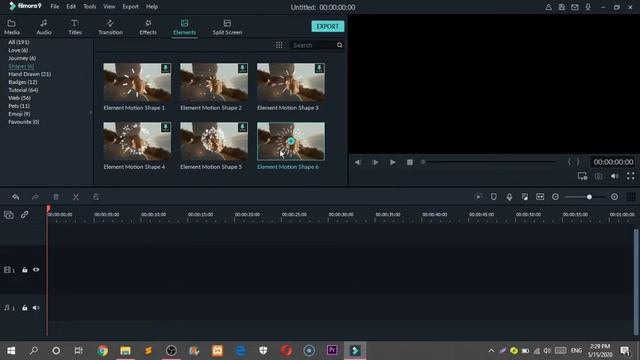640x360 pixels.
Task: Select the Tutorial (64) category
Action: pos(23,90)
